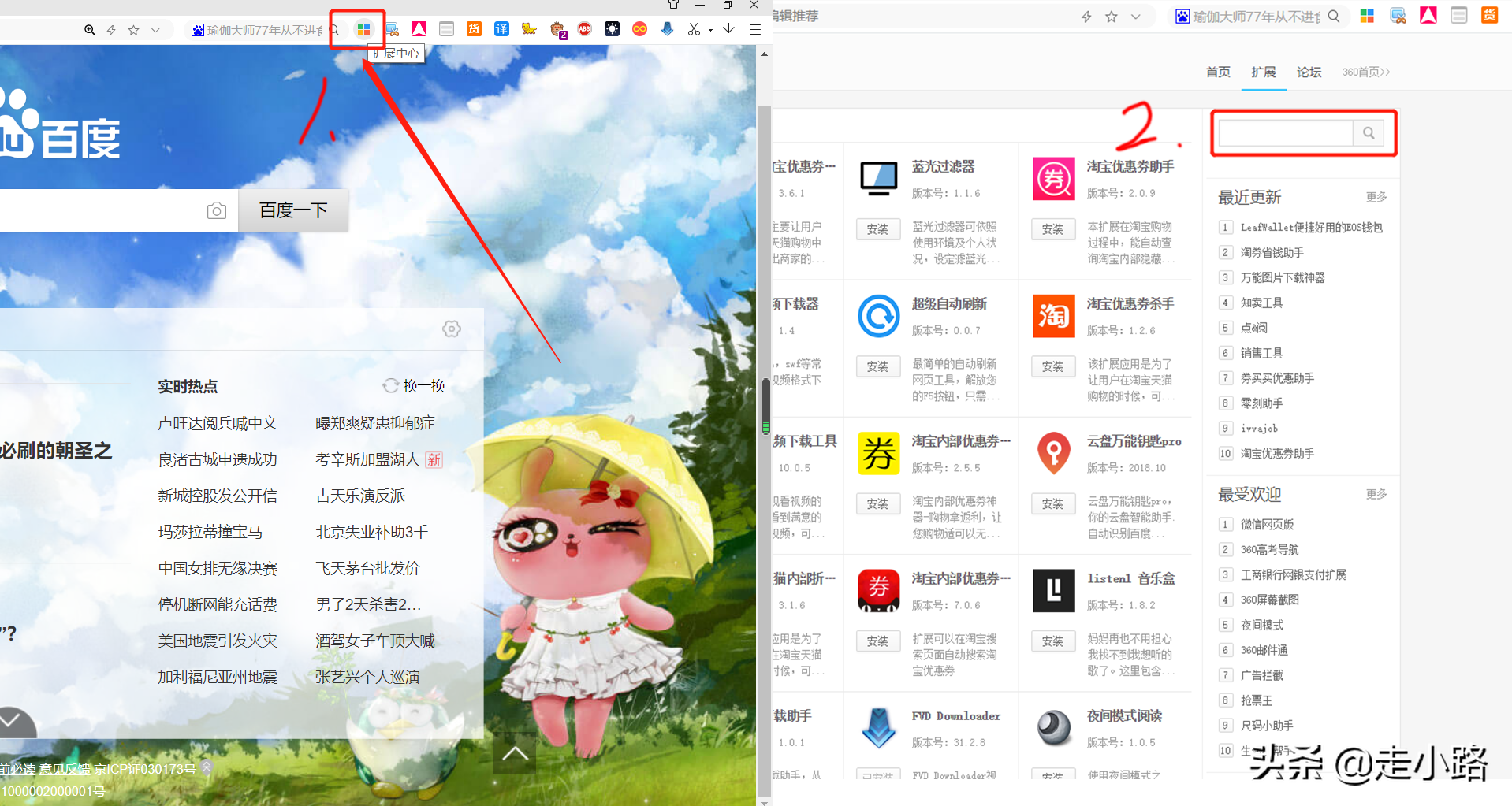Image resolution: width=1512 pixels, height=806 pixels.
Task: Click the red infinity extension icon
Action: click(639, 29)
